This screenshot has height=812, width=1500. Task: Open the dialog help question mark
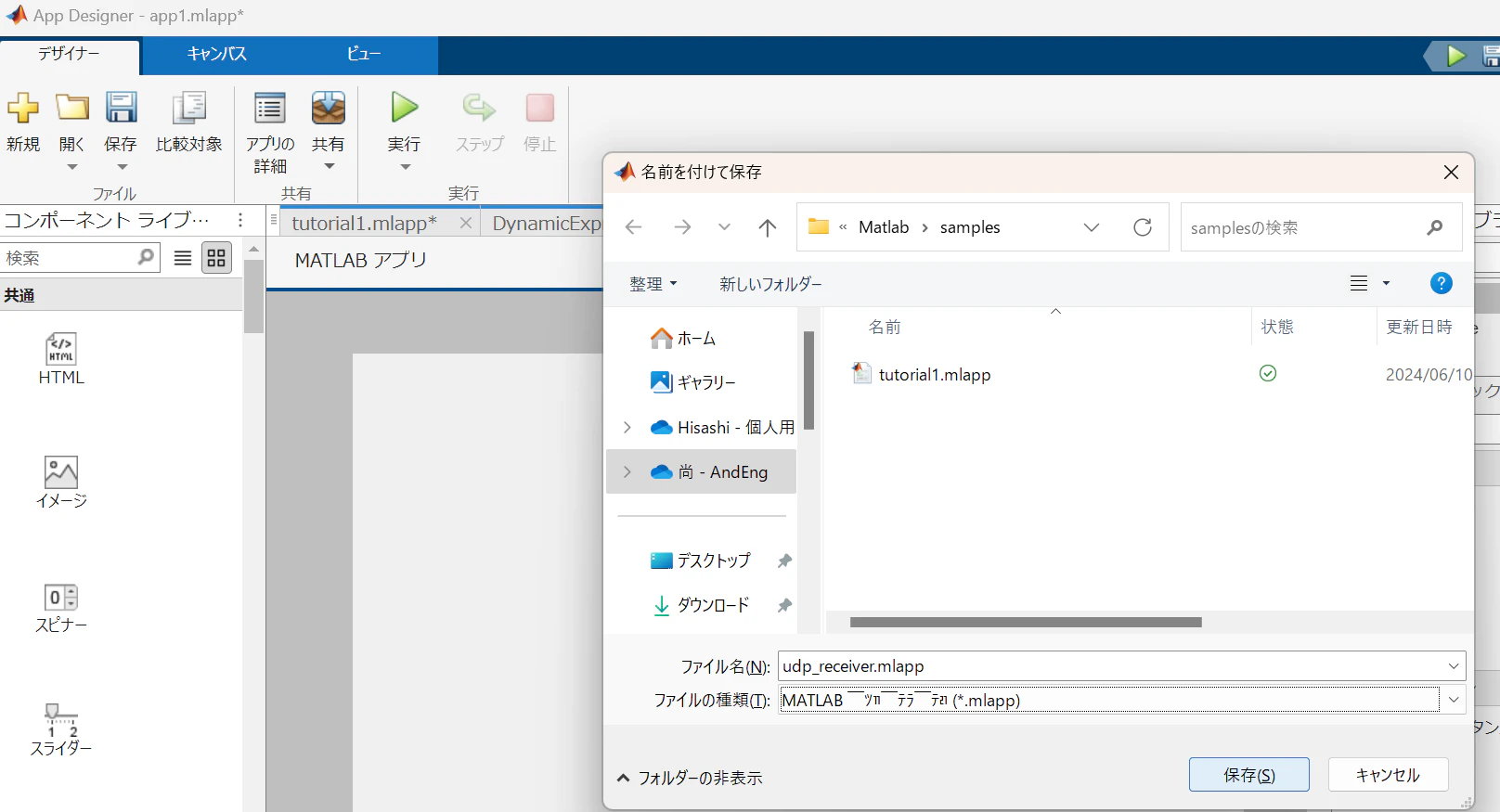coord(1441,283)
